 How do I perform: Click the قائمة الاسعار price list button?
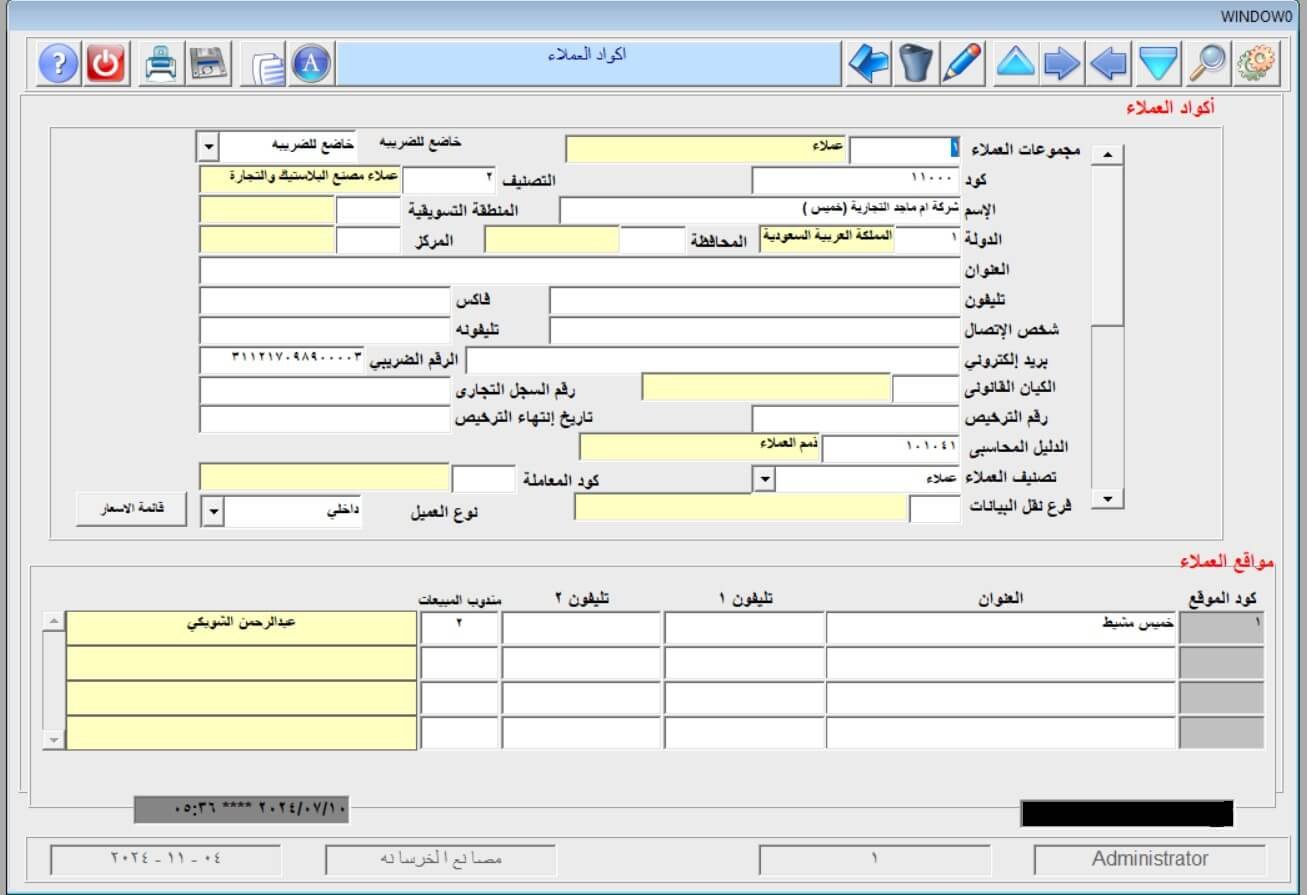coord(132,508)
